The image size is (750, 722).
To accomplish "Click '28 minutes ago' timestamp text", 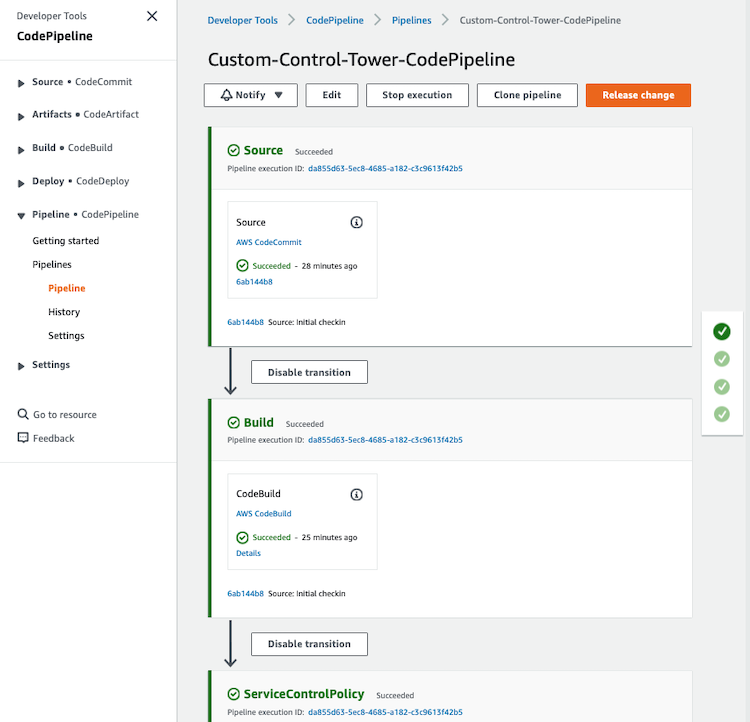I will tap(329, 266).
